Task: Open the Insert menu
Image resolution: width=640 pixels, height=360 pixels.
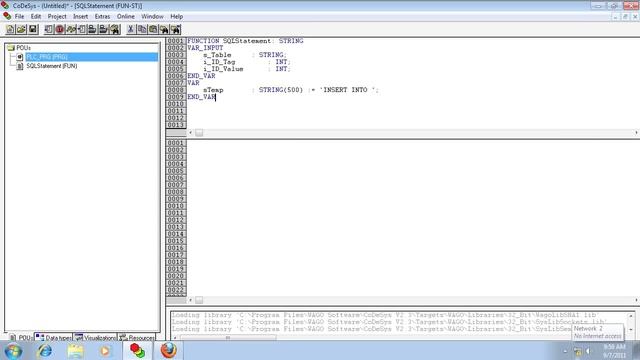Action: 80,16
